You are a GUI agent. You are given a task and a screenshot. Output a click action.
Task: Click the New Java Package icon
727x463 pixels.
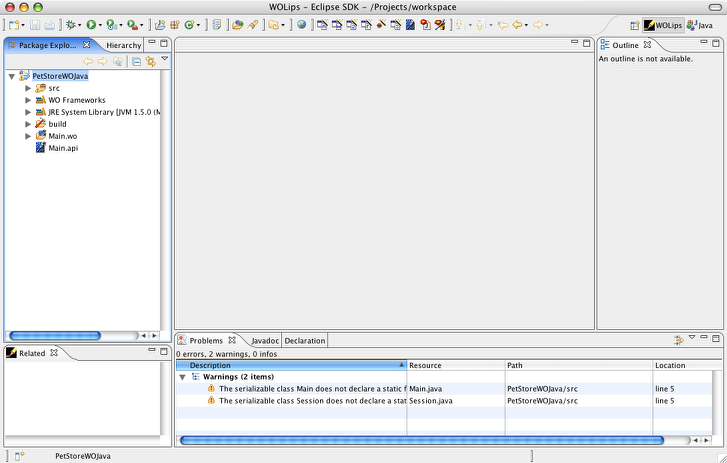(x=174, y=25)
